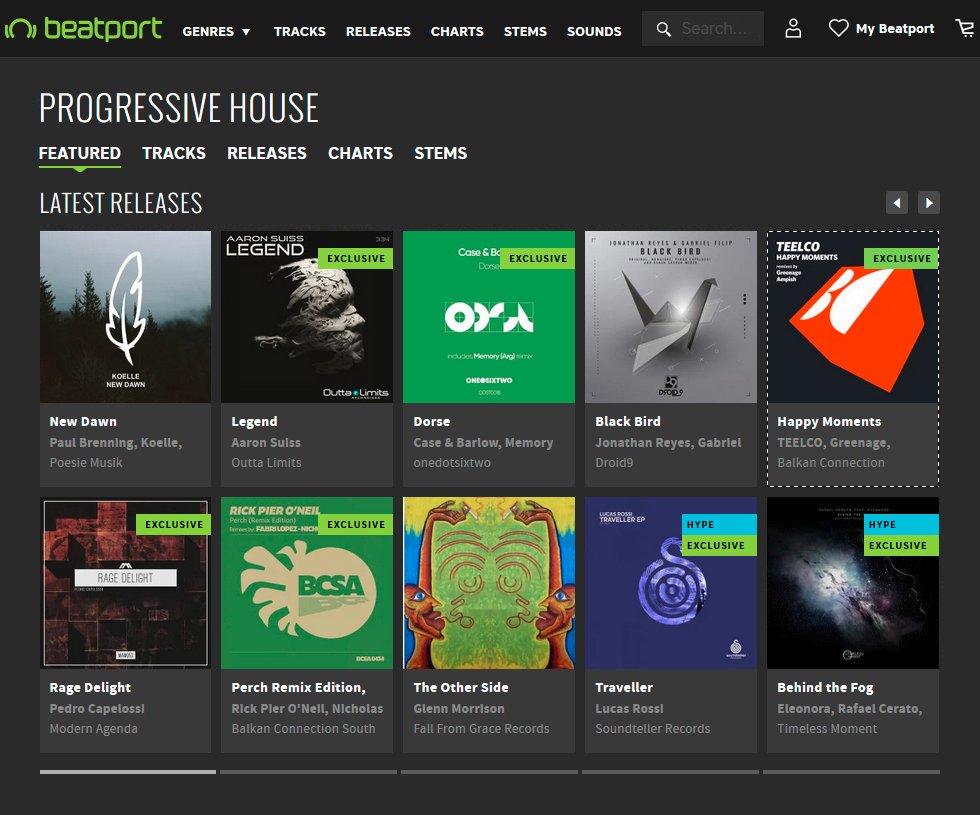Screen dimensions: 980x815
Task: Open the shopping cart icon
Action: 965,28
